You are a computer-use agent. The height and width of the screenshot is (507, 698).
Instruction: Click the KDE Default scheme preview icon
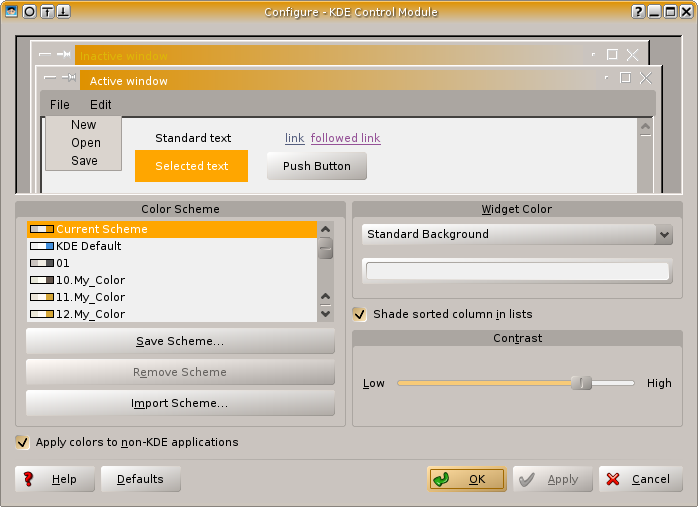point(42,246)
